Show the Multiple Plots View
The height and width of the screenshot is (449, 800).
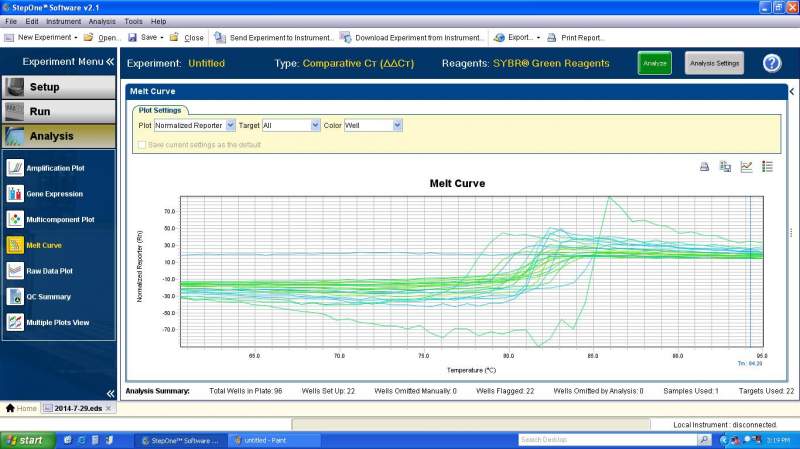(x=57, y=322)
